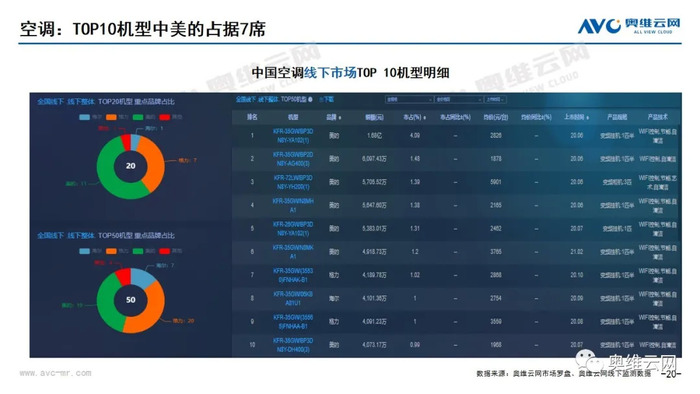The height and width of the screenshot is (394, 700).
Task: Open model link KFR-35GW/BP3DN8Y-YA102(1) in row 1
Action: point(293,136)
